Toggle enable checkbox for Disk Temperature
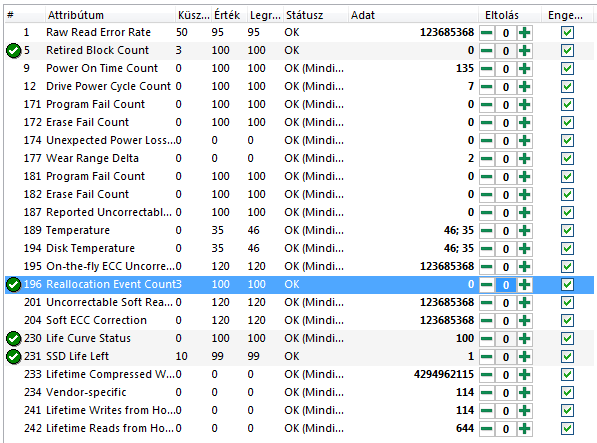 tap(567, 249)
